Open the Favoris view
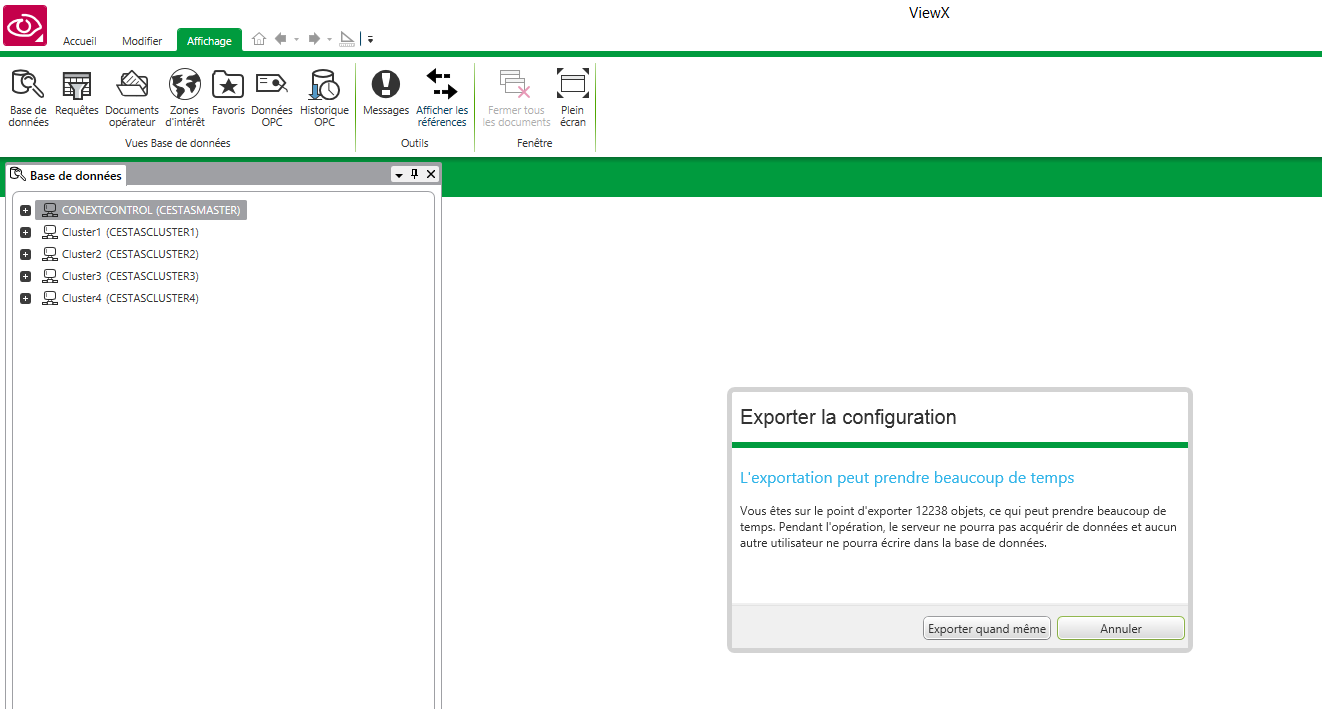Viewport: 1322px width, 709px height. click(x=228, y=96)
